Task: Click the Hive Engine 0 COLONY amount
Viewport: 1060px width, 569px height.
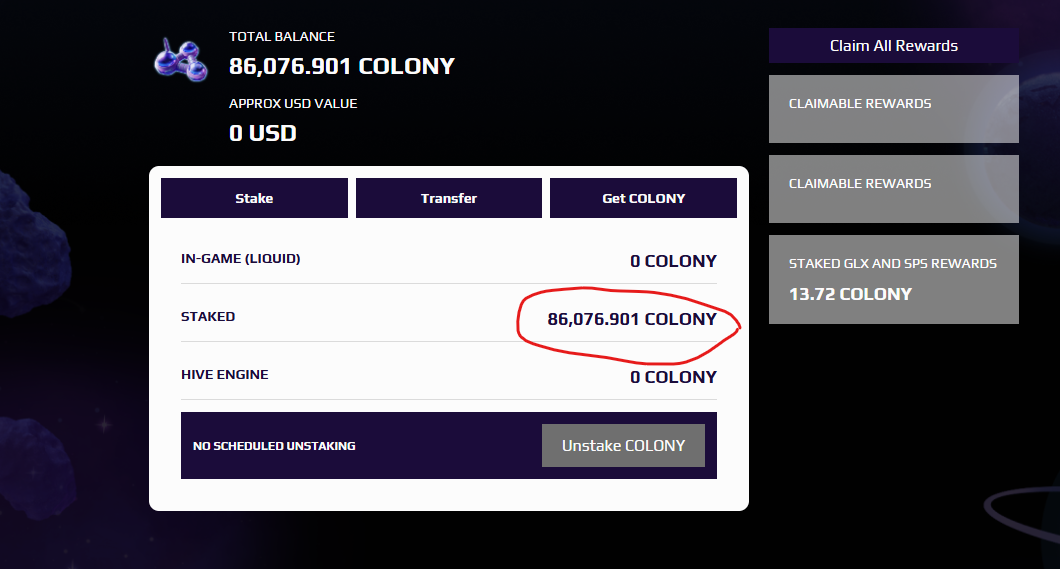Action: pyautogui.click(x=673, y=377)
